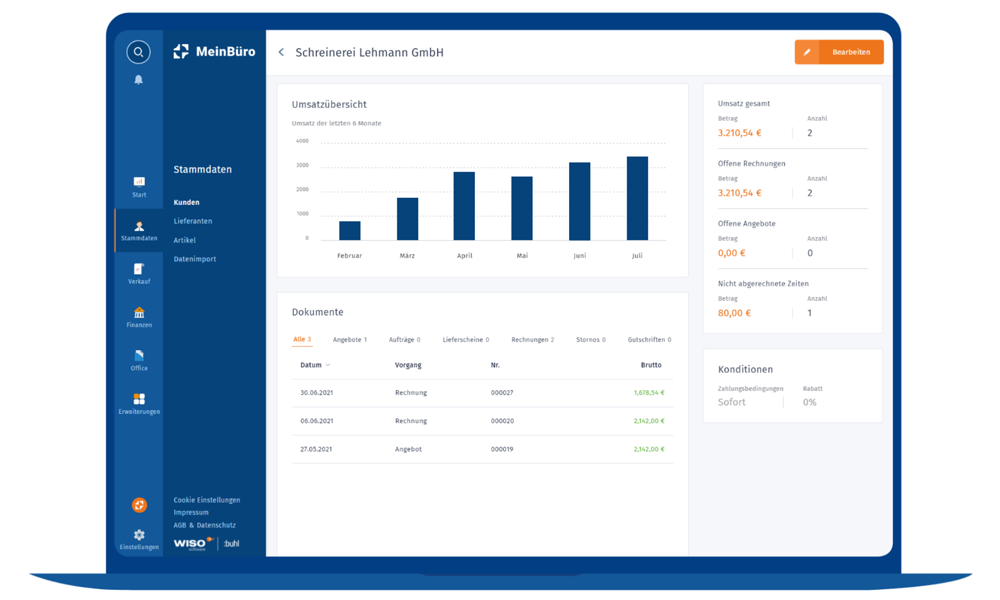Open the Rechnung 000020 row
The width and height of the screenshot is (1000, 600).
coord(482,421)
